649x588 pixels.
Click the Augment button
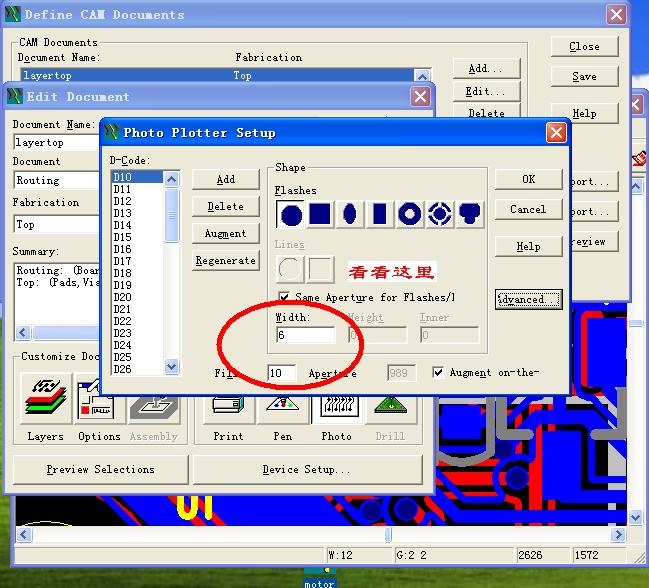pyautogui.click(x=226, y=233)
